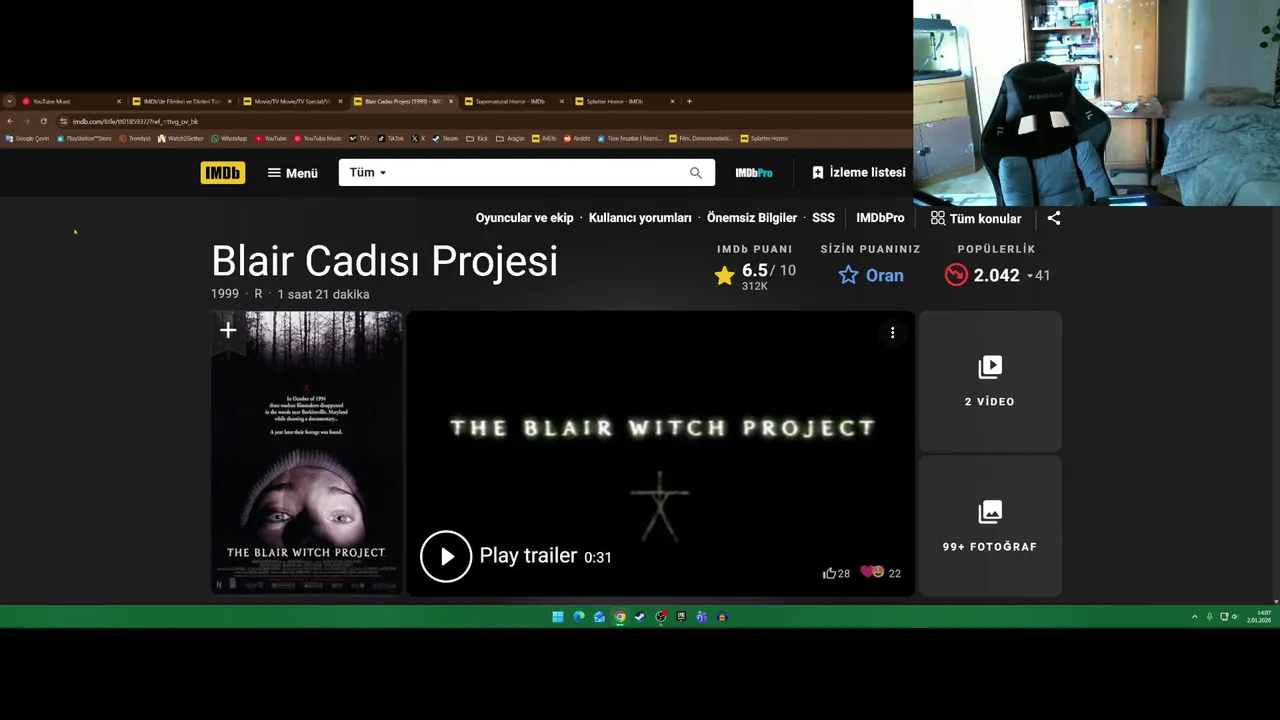Image resolution: width=1280 pixels, height=720 pixels.
Task: Open the Blair Witch Project poster
Action: (307, 453)
